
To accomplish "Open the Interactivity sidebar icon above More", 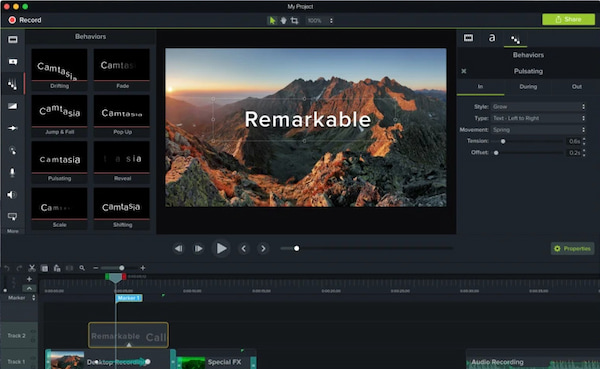I will click(x=13, y=217).
